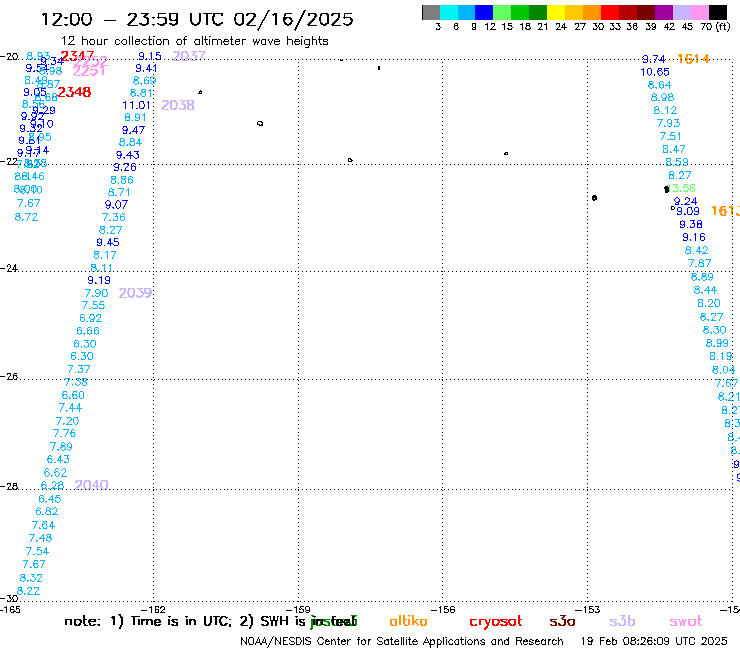Image resolution: width=740 pixels, height=650 pixels.
Task: Pick the light green swatch in the color bar
Action: tap(503, 13)
